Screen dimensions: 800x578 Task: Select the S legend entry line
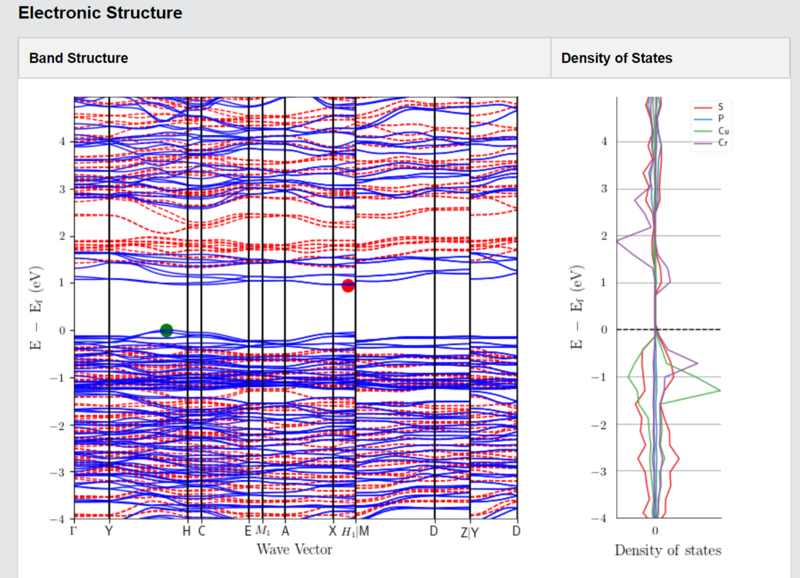coord(703,108)
